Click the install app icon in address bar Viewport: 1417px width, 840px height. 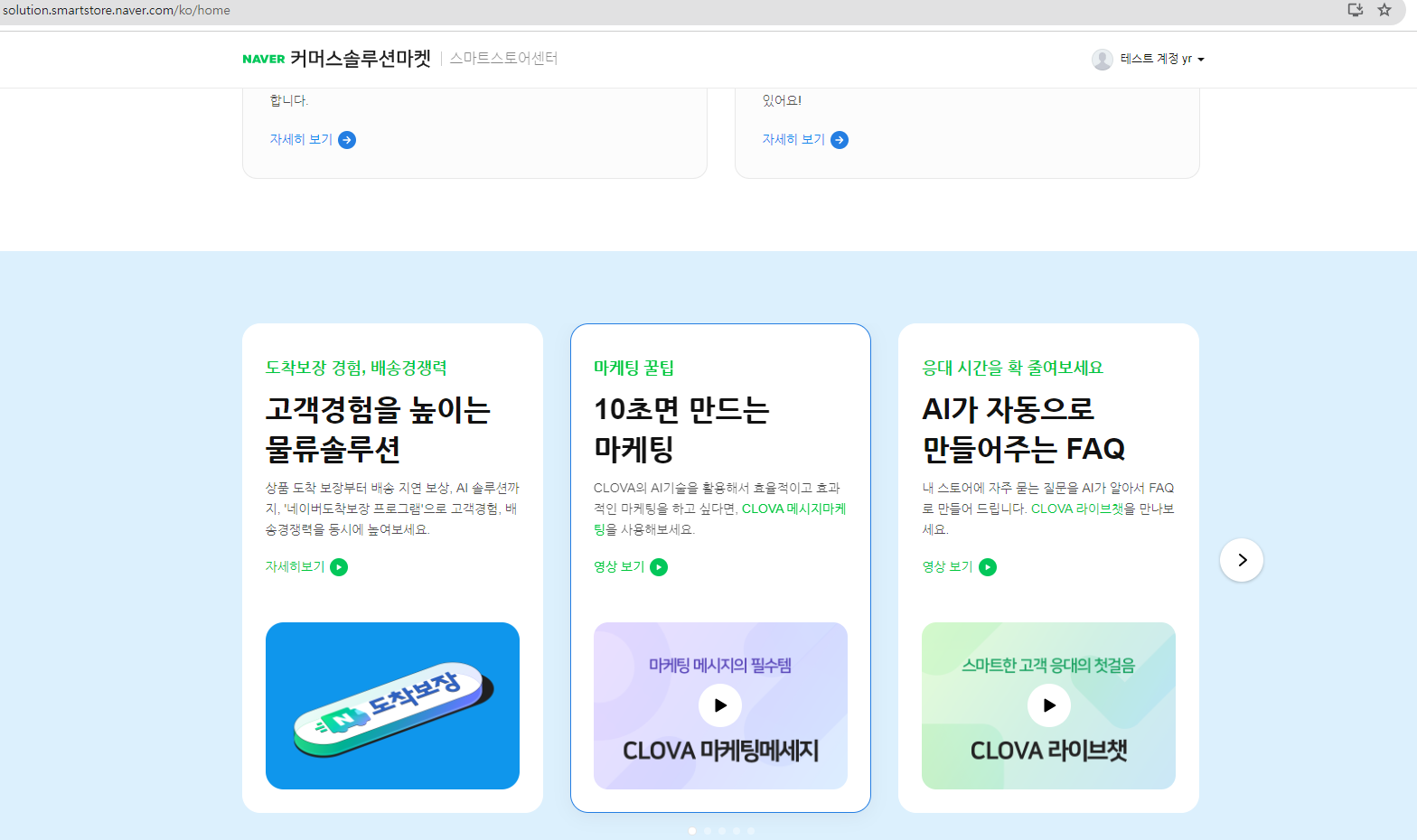1355,10
